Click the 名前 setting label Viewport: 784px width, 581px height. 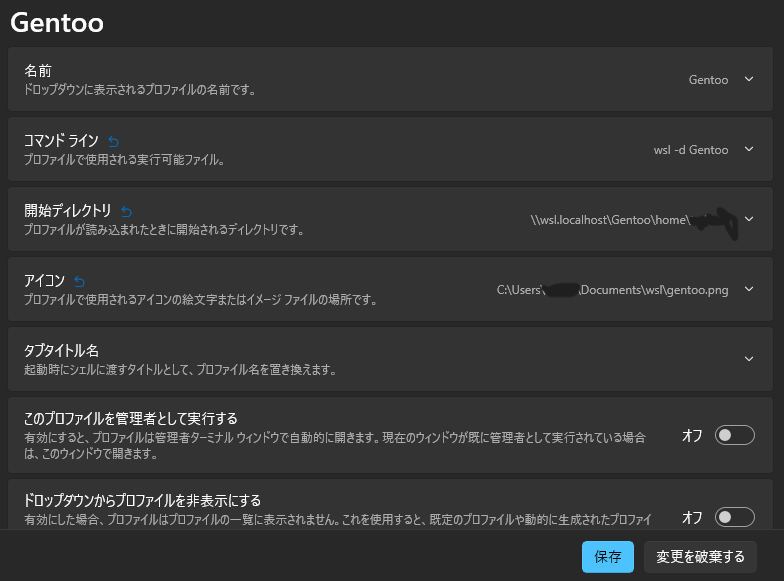coord(38,71)
